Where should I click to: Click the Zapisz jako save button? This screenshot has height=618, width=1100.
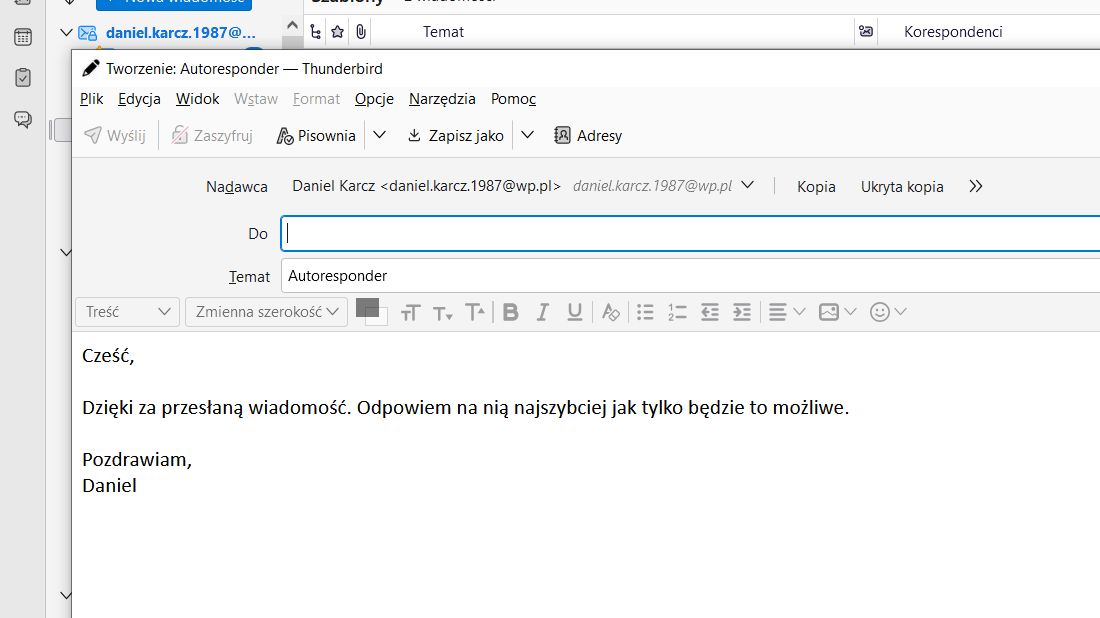pyautogui.click(x=456, y=135)
